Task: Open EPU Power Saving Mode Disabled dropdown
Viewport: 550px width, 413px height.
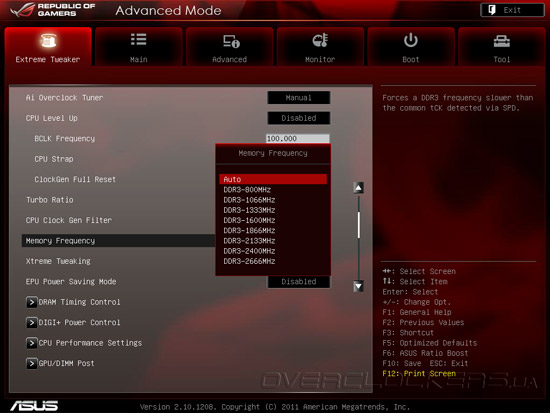Action: [299, 282]
